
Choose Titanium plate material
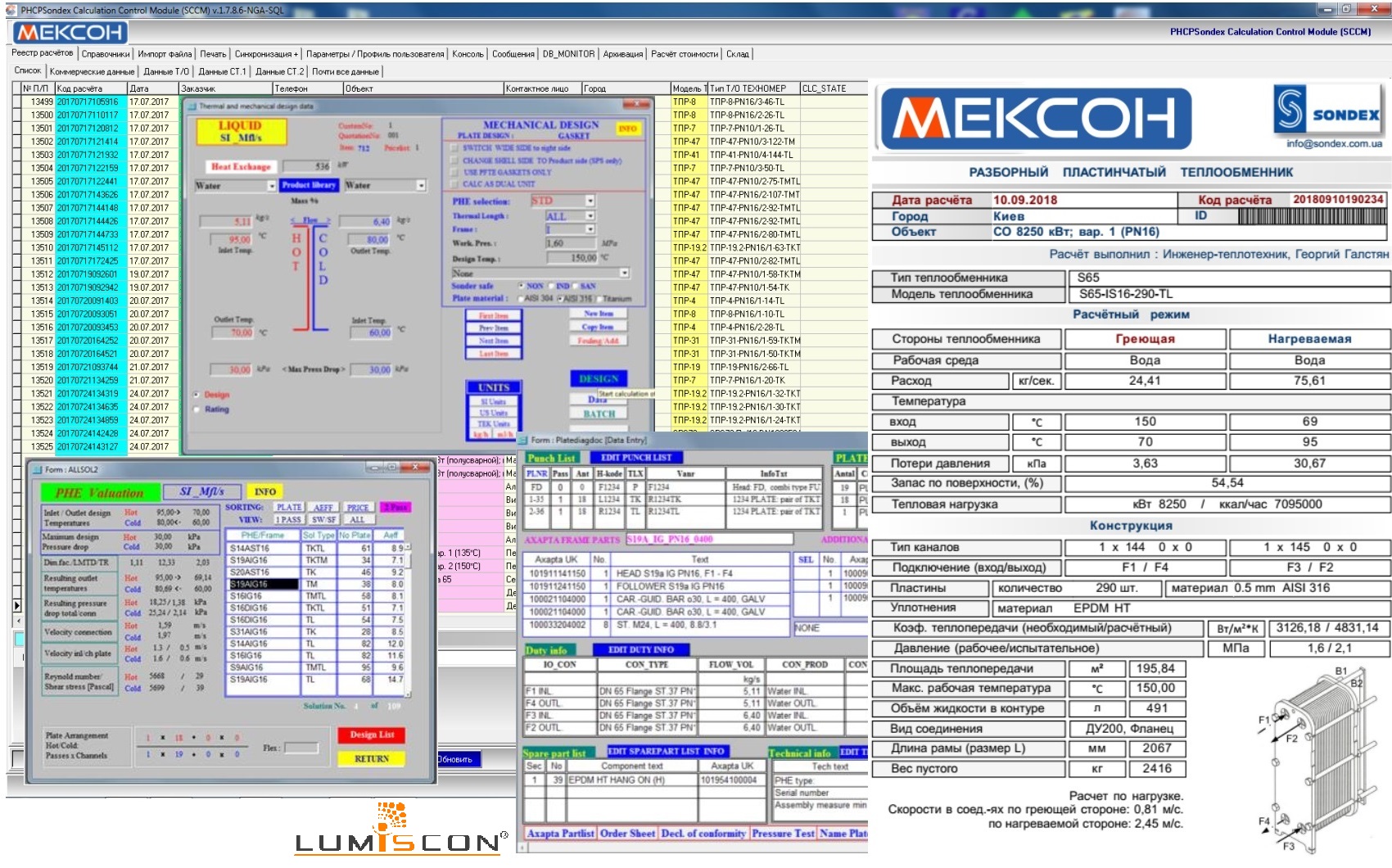tap(599, 298)
